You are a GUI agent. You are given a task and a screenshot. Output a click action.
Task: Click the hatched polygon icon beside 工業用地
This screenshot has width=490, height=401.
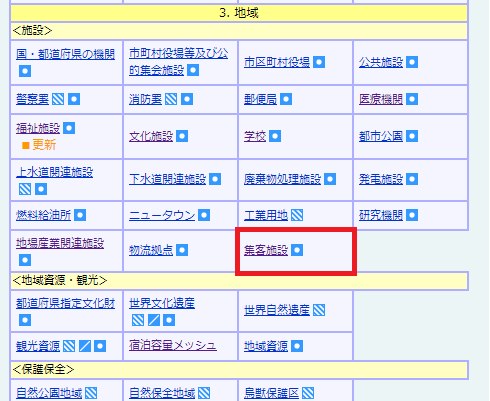(x=297, y=215)
